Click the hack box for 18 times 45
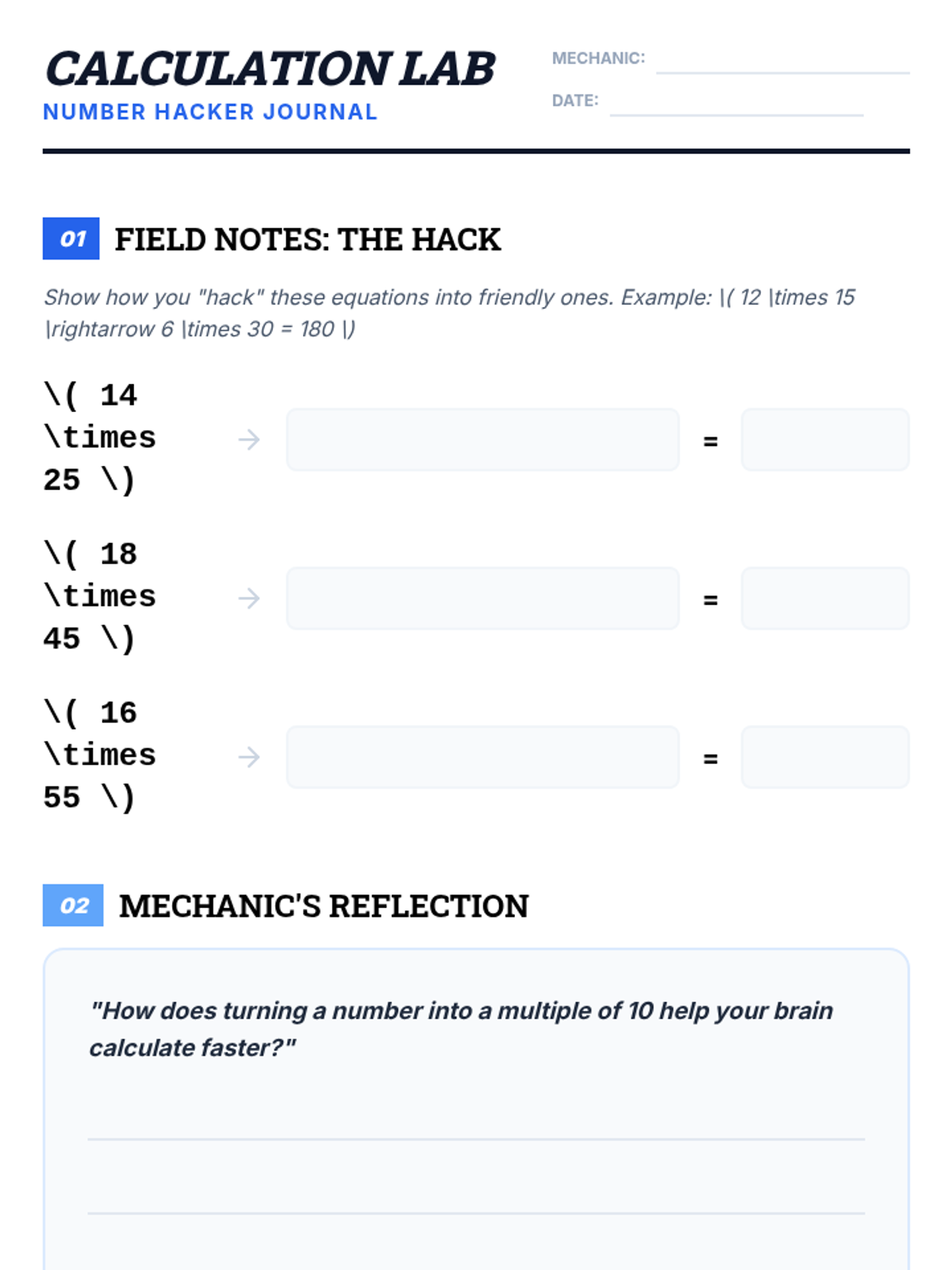The height and width of the screenshot is (1270, 952). coord(482,598)
